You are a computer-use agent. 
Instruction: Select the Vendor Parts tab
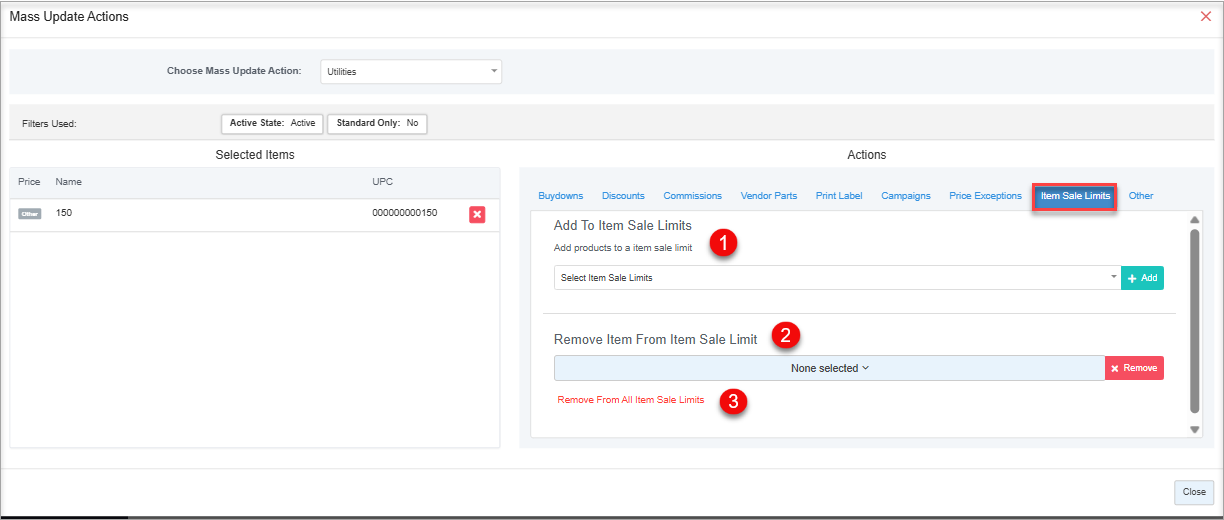pos(768,196)
